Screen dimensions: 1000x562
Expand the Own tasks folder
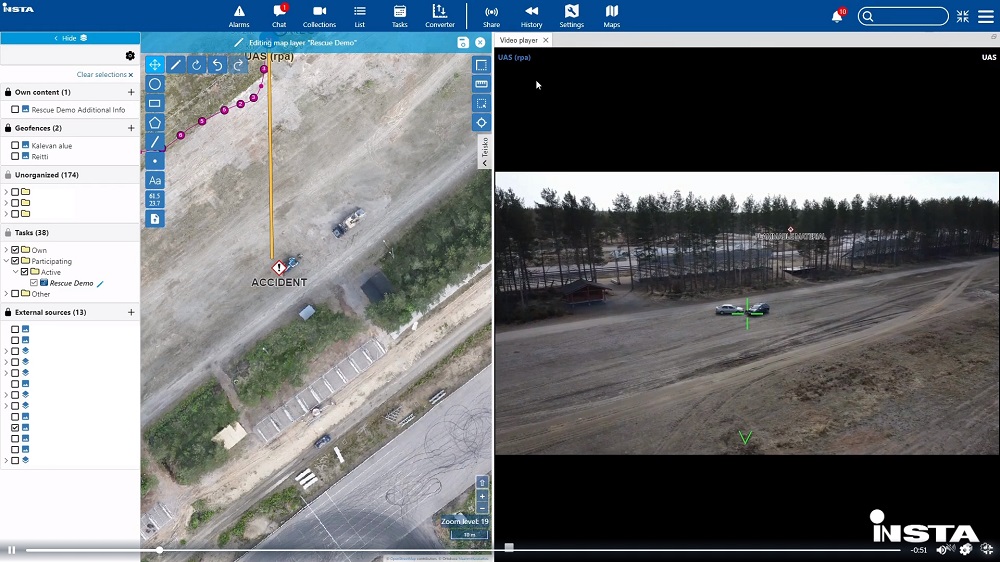6,250
